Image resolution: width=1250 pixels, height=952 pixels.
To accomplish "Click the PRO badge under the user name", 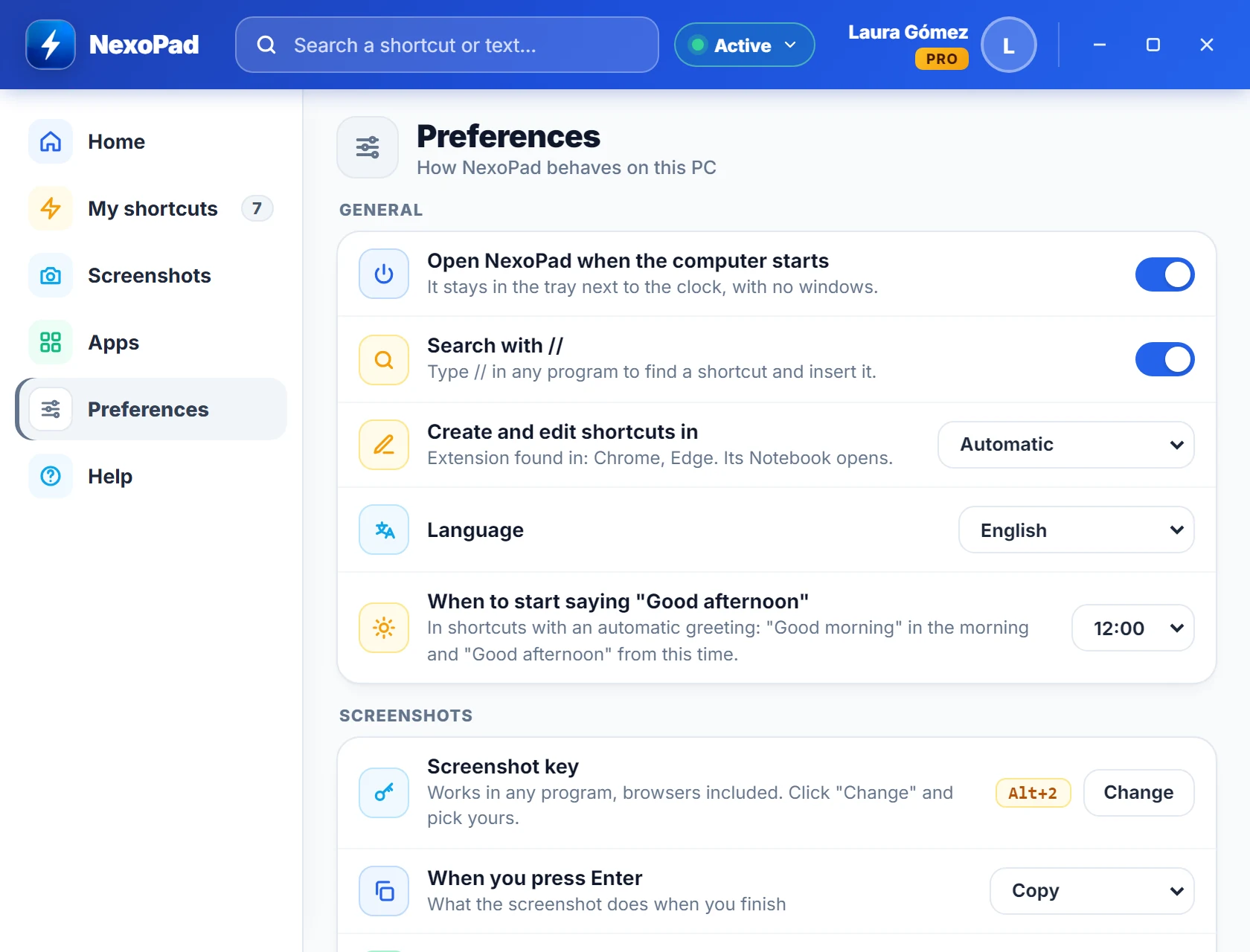I will (x=942, y=59).
